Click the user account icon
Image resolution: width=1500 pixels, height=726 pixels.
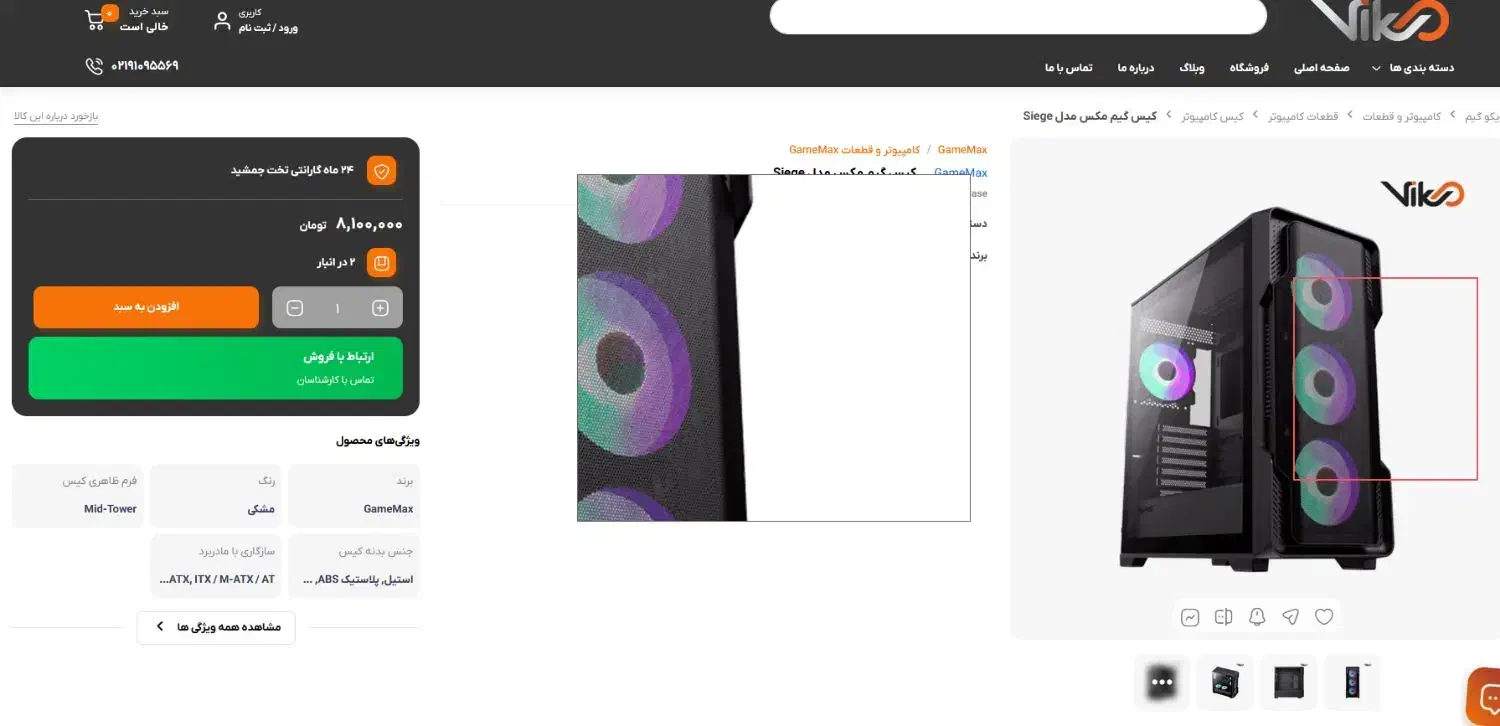point(222,20)
